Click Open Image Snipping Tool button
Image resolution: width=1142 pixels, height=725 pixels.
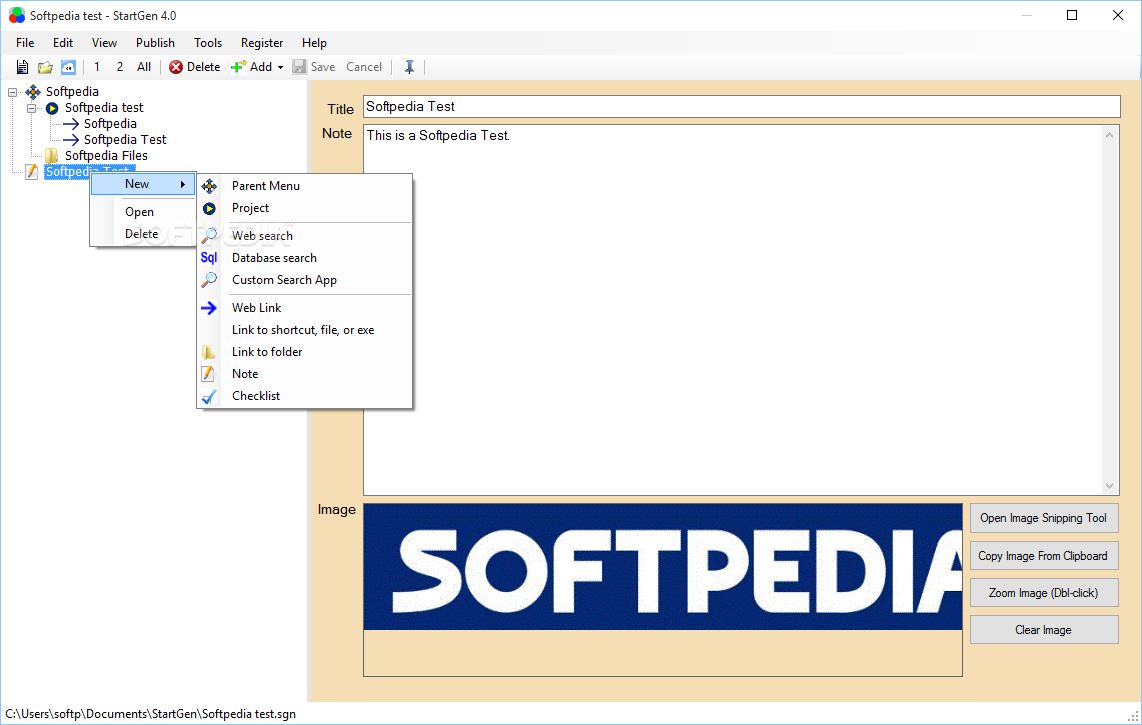click(1044, 518)
